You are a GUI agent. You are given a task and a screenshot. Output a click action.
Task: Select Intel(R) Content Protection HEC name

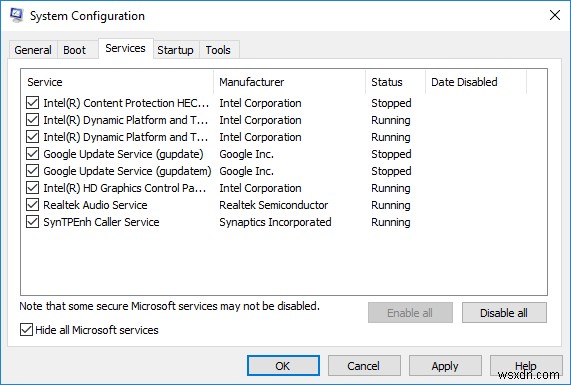coord(126,103)
